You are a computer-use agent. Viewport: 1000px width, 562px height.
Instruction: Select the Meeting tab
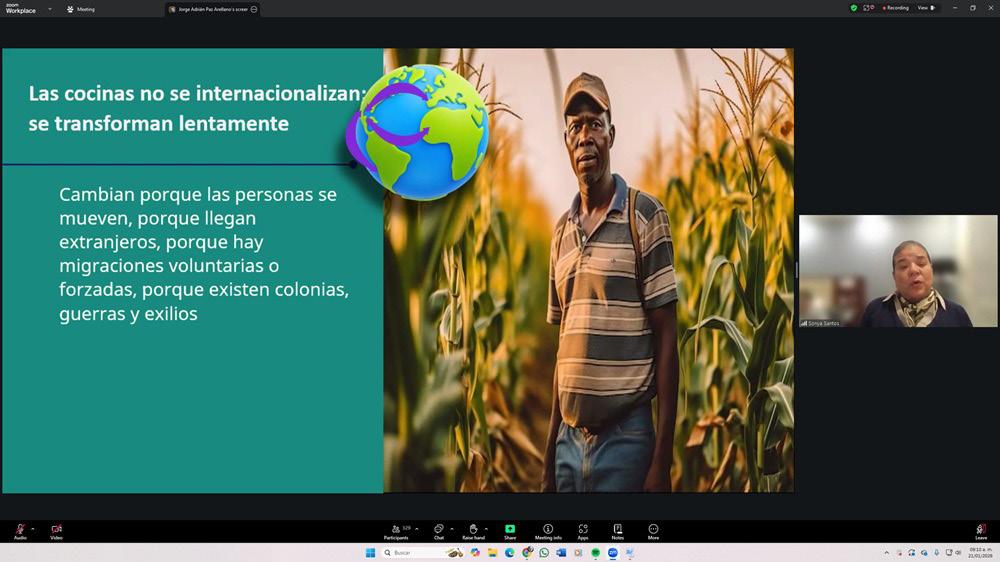[x=81, y=9]
